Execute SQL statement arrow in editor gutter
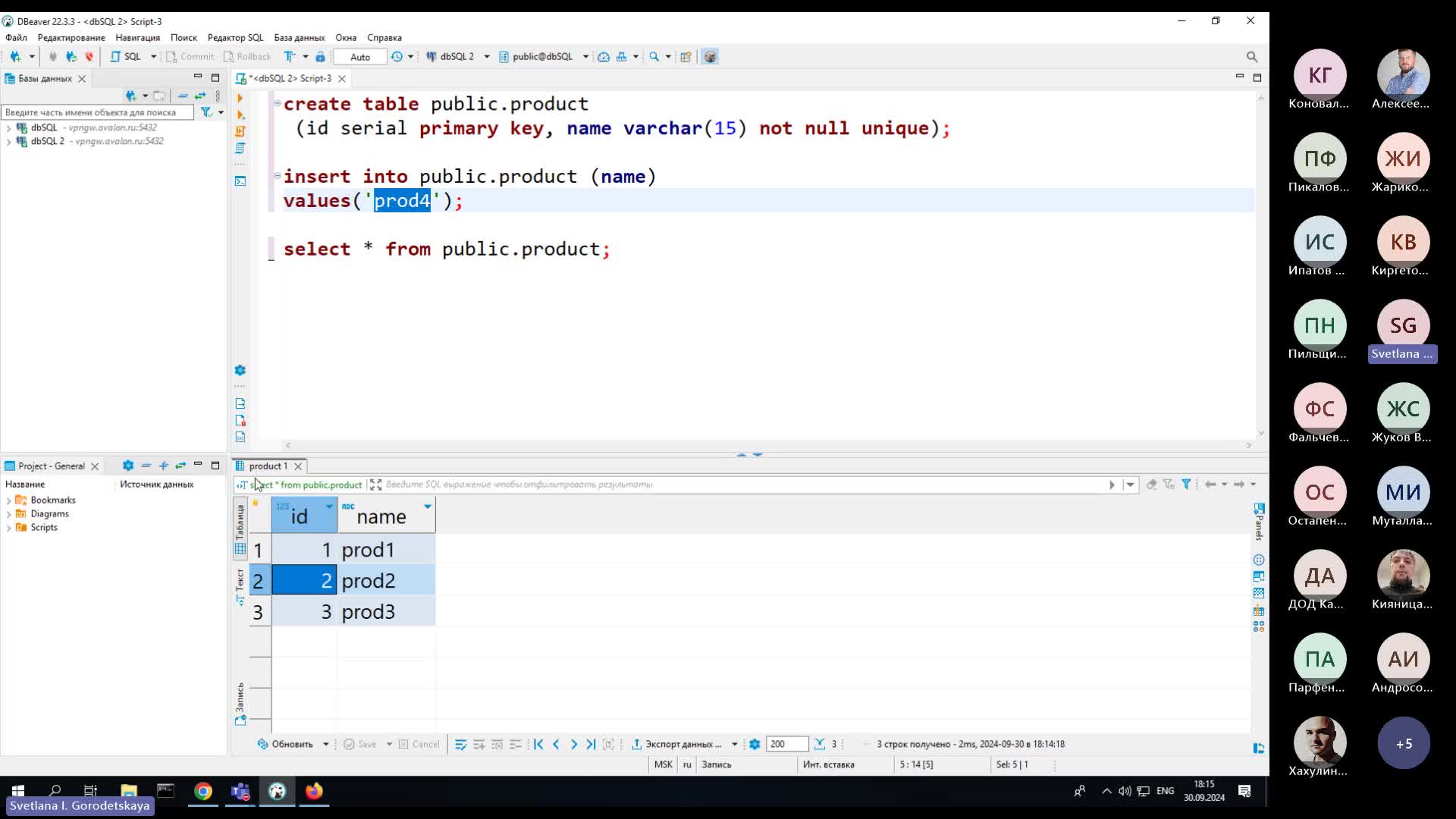The width and height of the screenshot is (1456, 819). 240,98
